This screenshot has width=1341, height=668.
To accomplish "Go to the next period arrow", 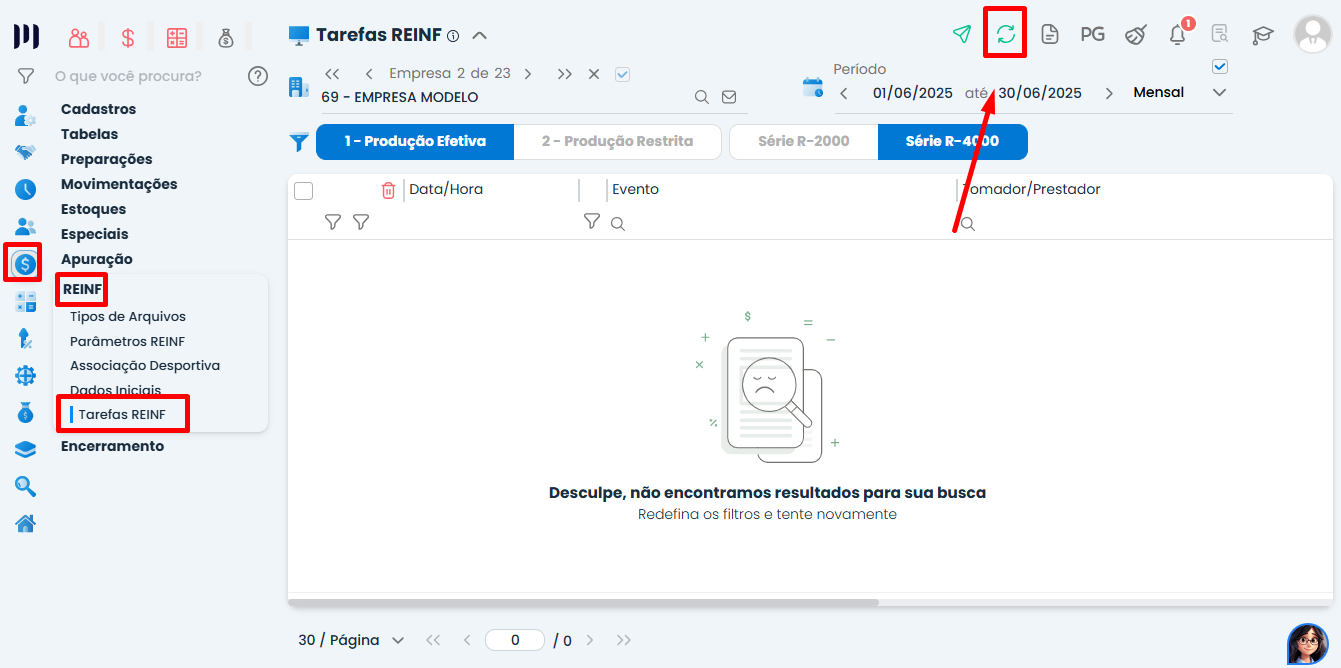I will [1109, 93].
